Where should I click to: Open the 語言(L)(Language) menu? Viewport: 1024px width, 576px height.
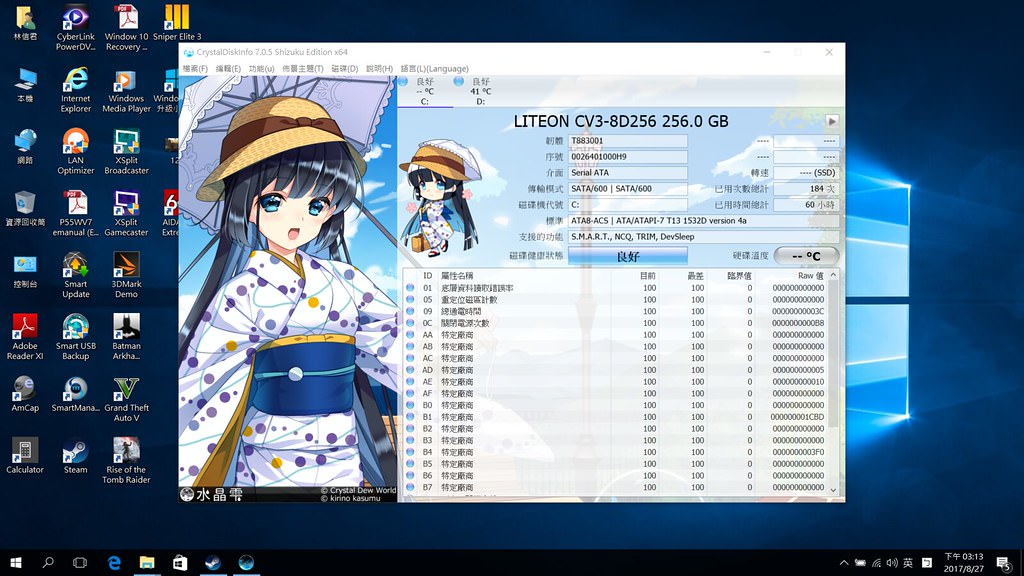[434, 69]
